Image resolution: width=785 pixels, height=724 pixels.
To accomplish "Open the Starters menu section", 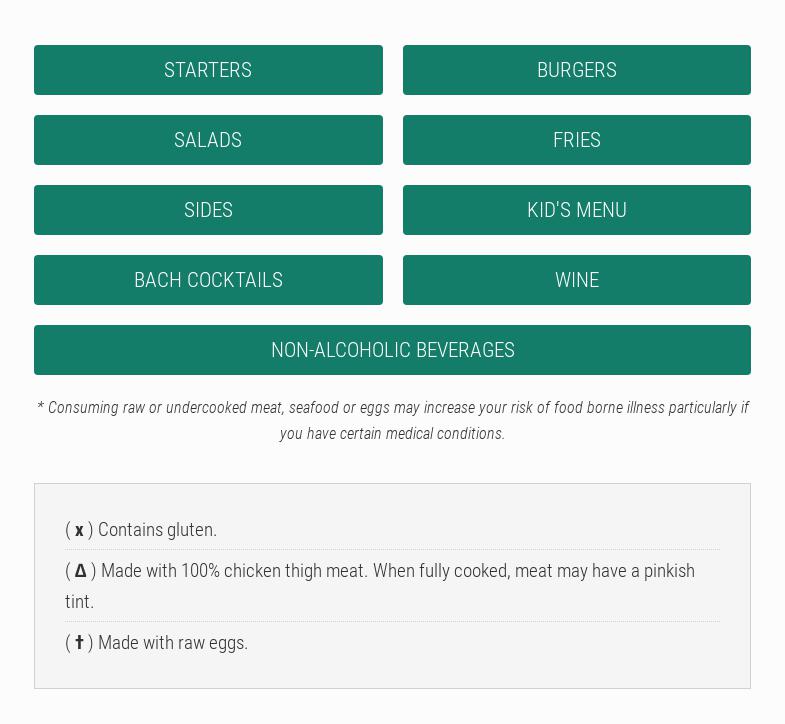I will [208, 70].
